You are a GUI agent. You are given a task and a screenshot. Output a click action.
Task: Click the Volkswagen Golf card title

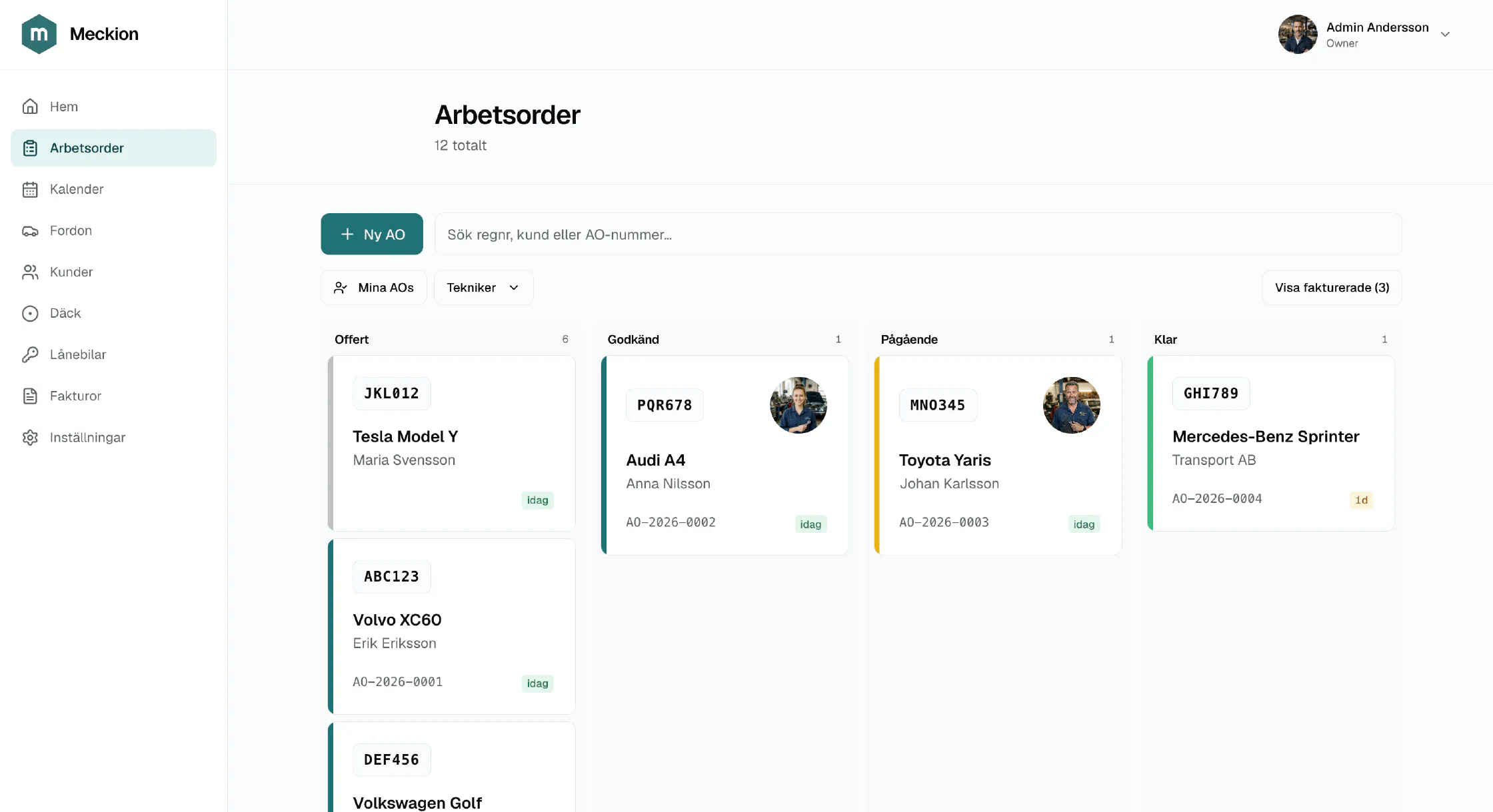(x=417, y=803)
